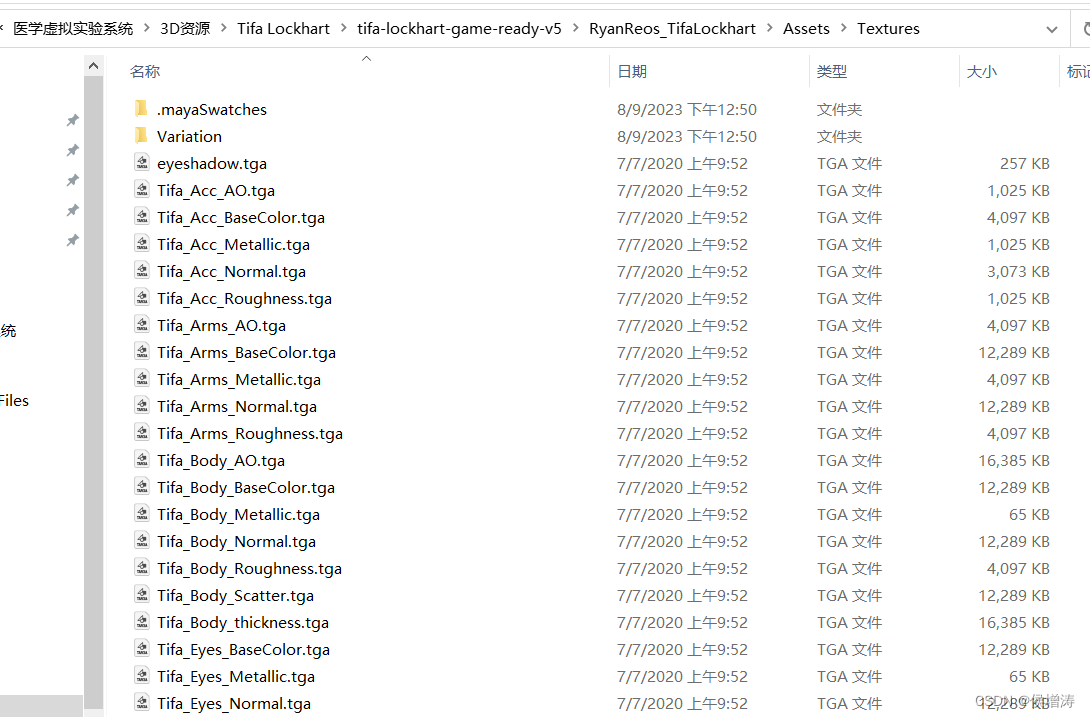Viewport: 1090px width, 717px height.
Task: Select the Tifa_Body_Roughness.tga file icon
Action: [x=142, y=568]
